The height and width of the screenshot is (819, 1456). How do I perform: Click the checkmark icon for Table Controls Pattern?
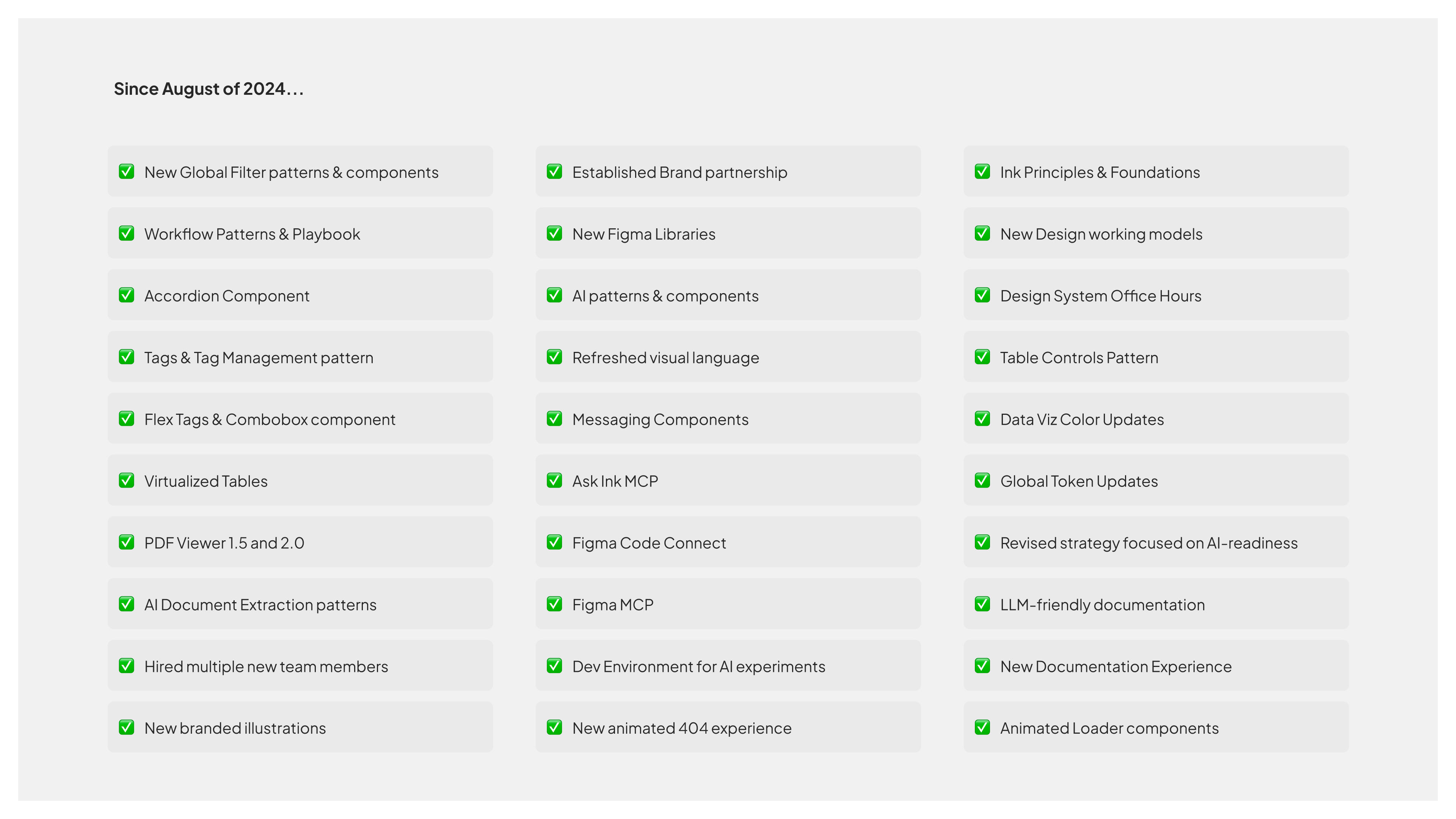click(982, 357)
